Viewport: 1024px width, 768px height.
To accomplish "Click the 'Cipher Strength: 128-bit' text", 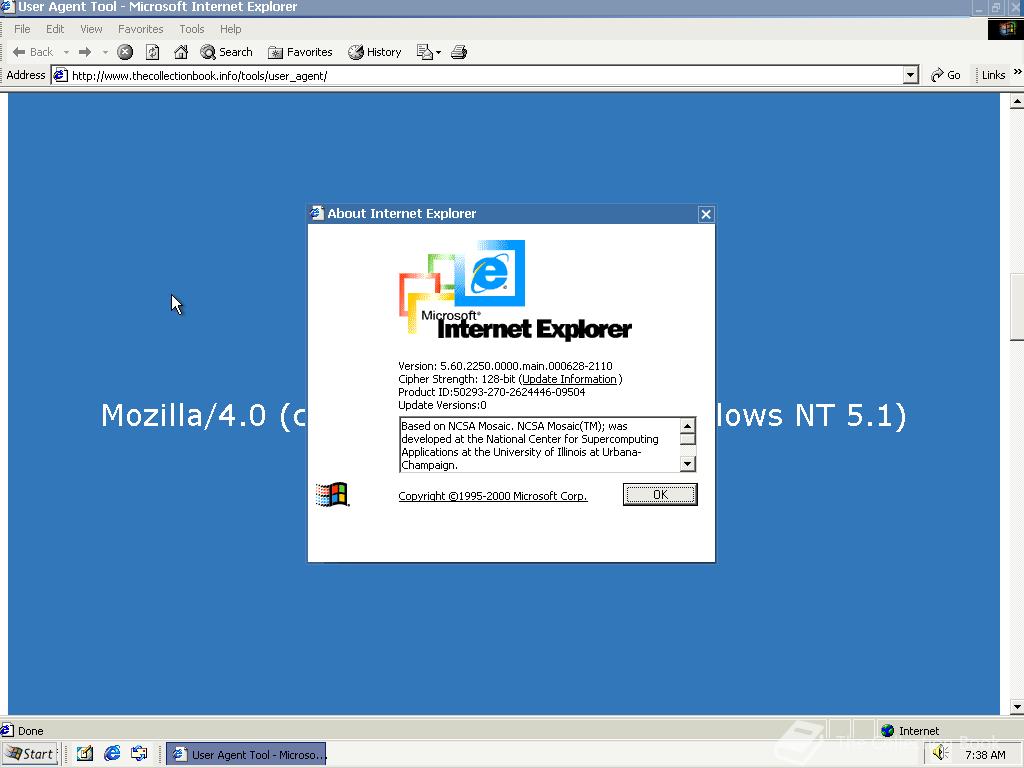I will pyautogui.click(x=456, y=379).
